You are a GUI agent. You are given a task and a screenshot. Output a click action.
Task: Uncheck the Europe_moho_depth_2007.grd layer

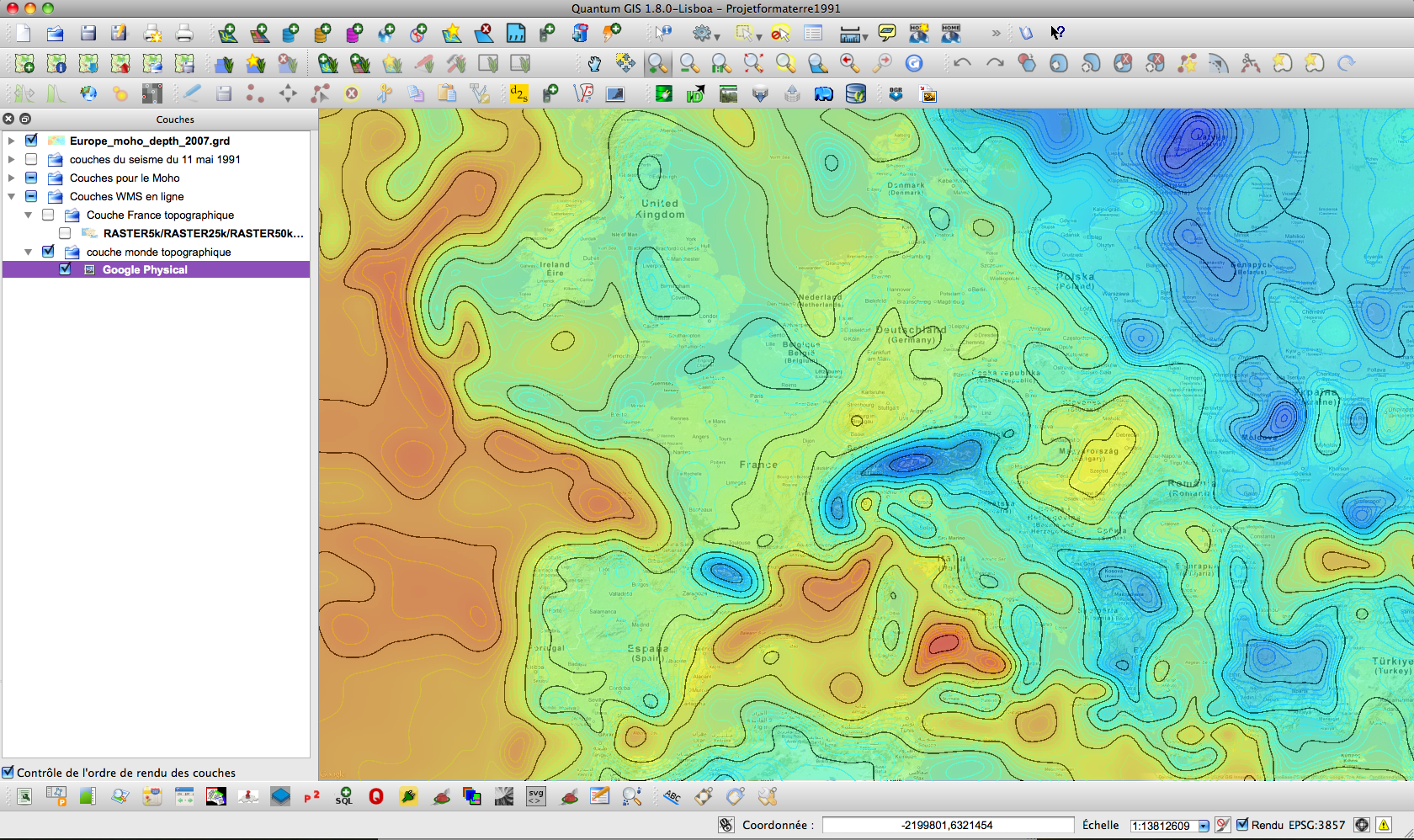(x=31, y=141)
